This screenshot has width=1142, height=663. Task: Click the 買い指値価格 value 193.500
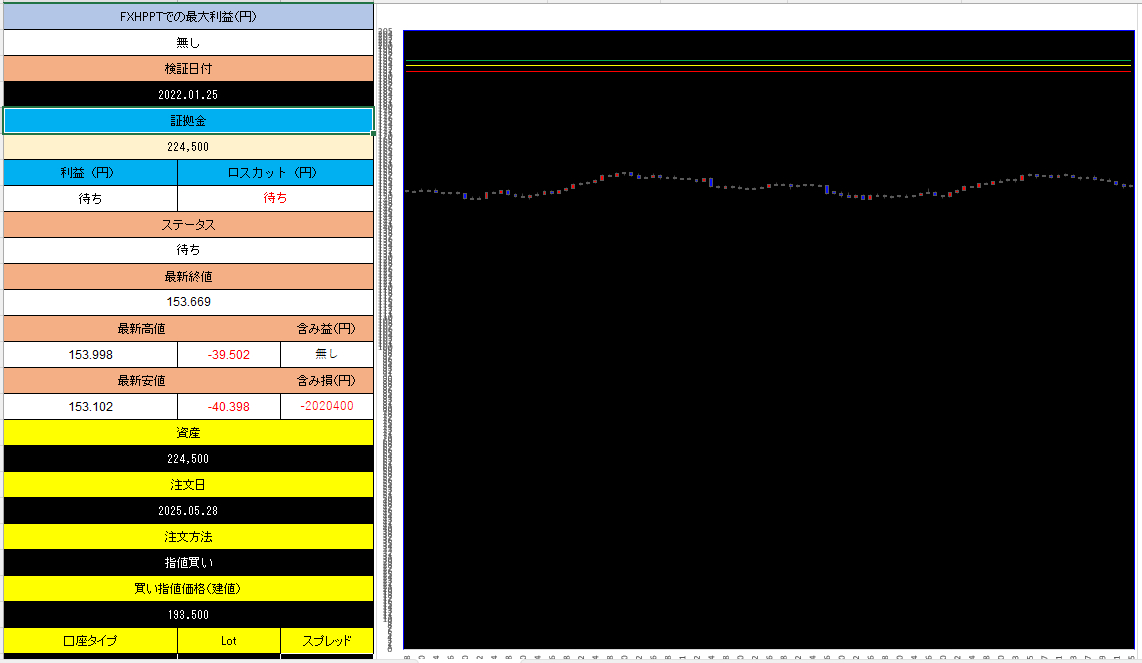coord(188,614)
